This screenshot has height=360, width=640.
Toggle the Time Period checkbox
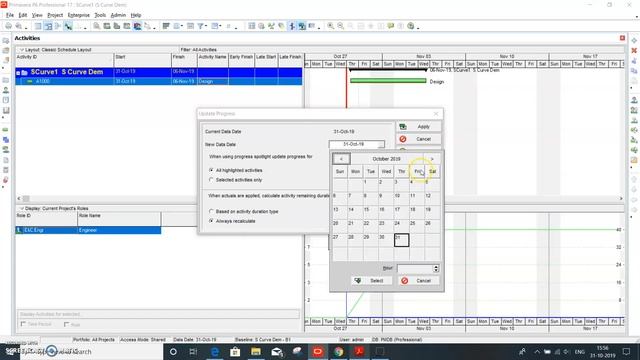[23, 324]
